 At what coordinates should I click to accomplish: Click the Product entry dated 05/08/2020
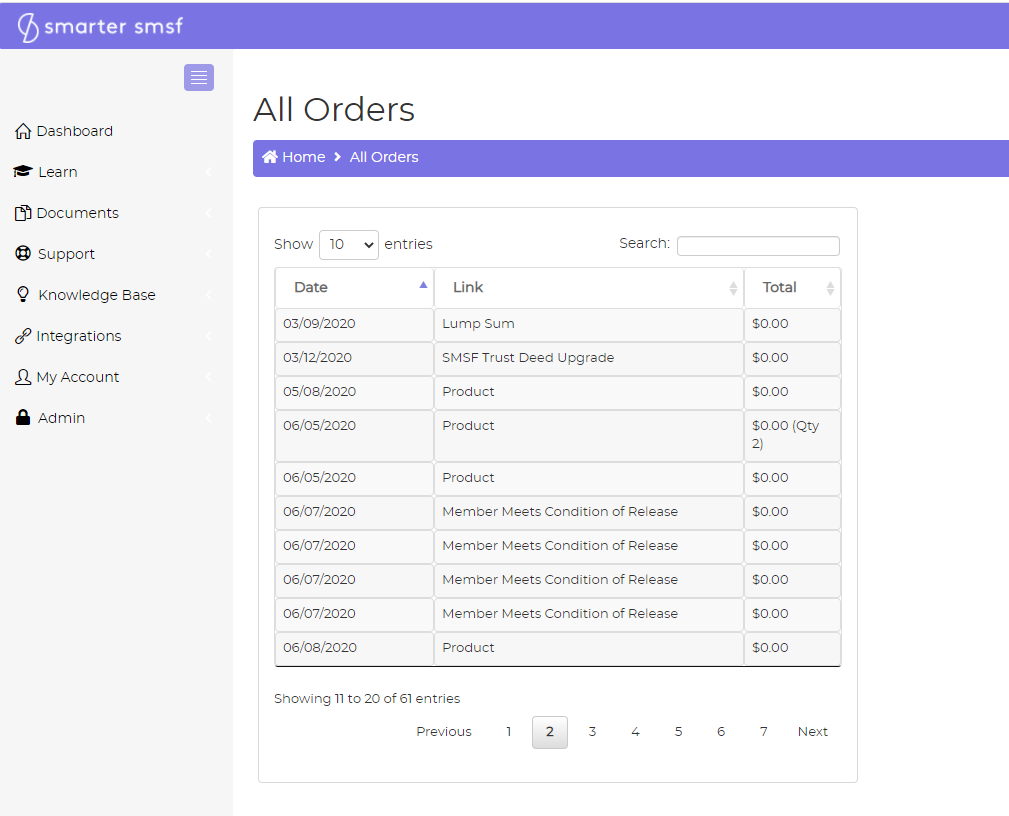tap(468, 392)
